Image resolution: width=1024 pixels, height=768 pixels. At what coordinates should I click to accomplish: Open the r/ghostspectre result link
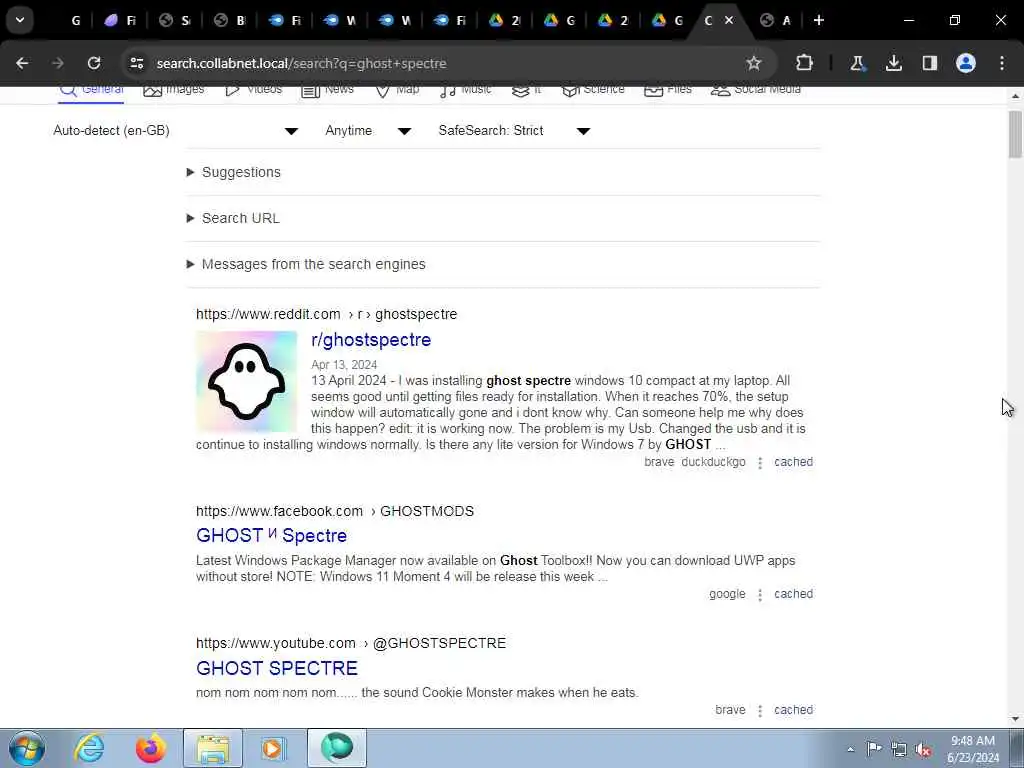[371, 340]
